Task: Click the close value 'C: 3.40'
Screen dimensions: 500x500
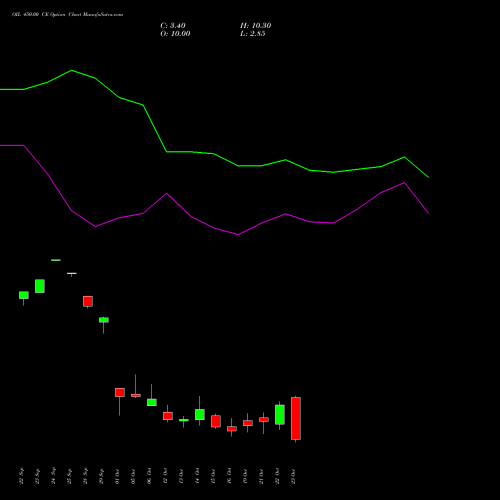Action: coord(173,26)
